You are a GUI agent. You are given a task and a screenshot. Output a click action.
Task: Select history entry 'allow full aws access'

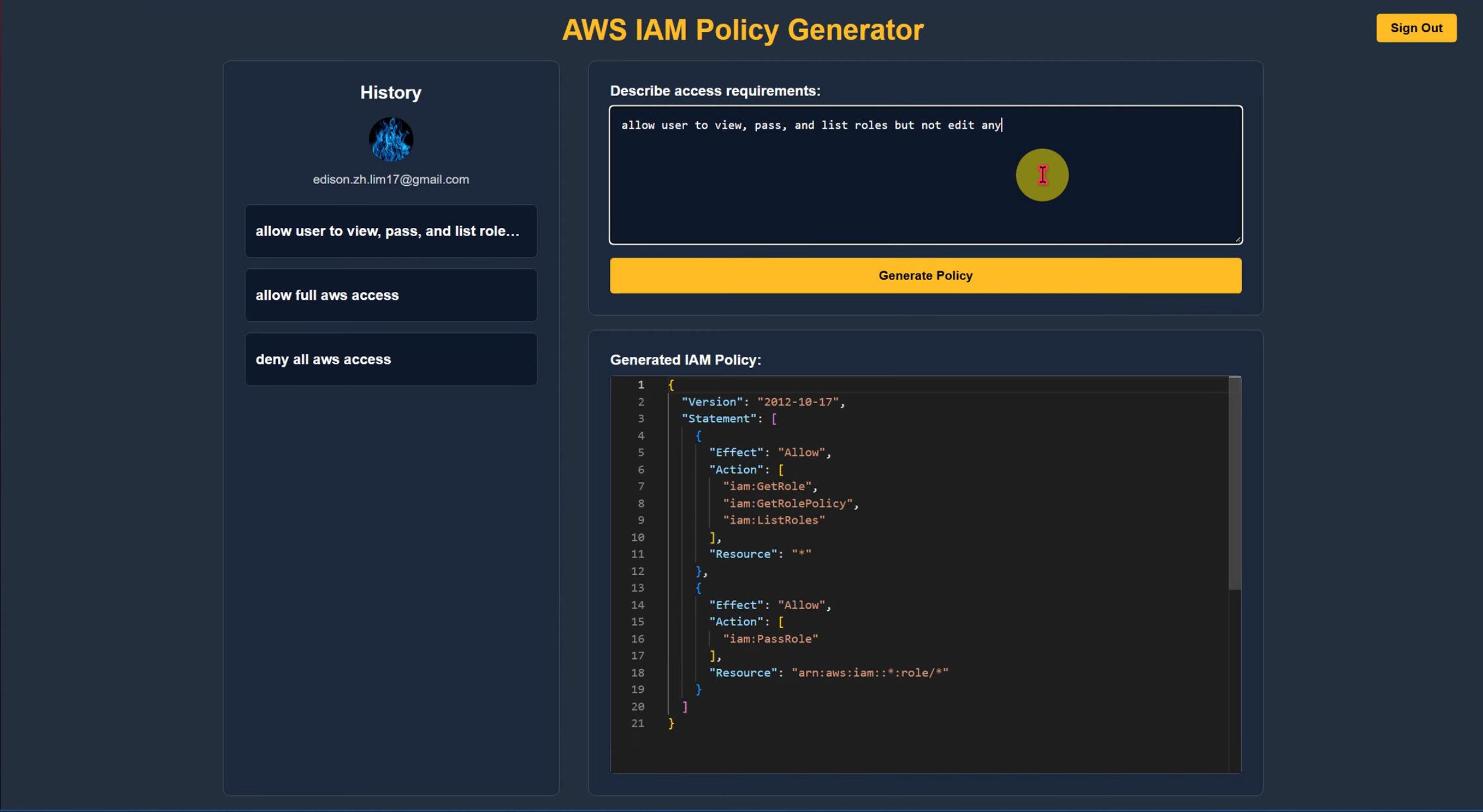pos(391,295)
